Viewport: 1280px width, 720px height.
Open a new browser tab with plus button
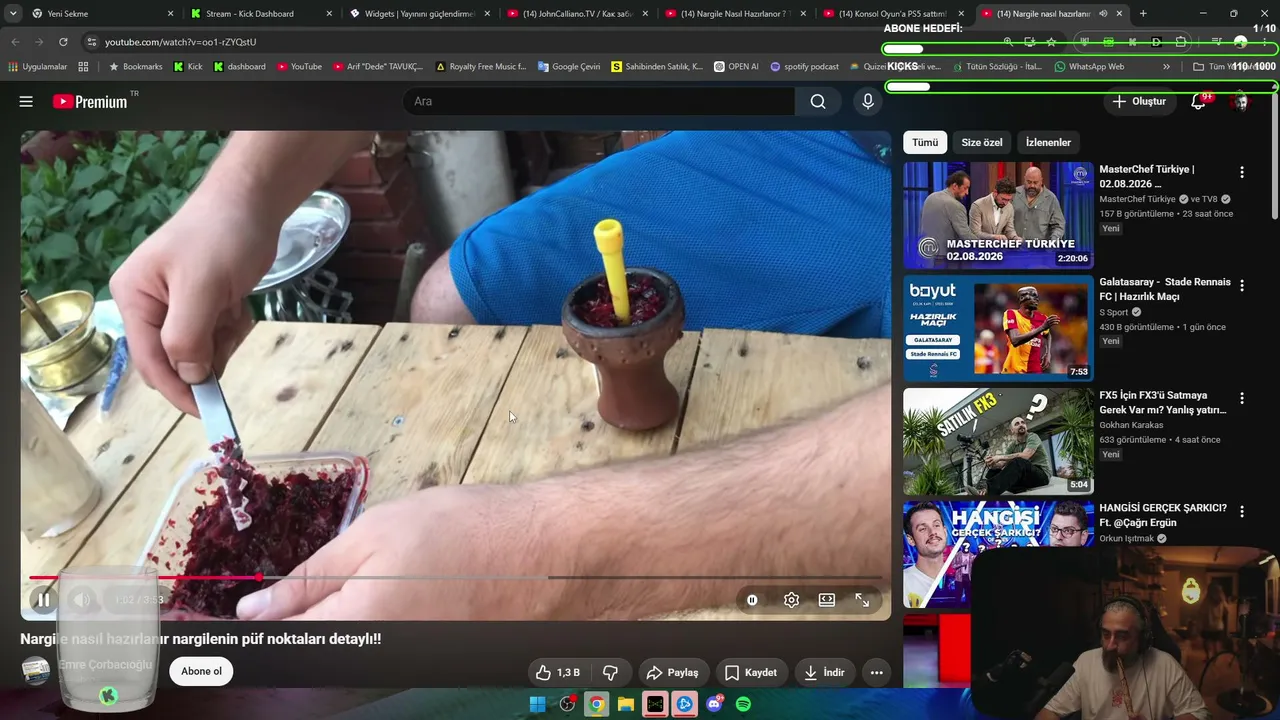[1143, 14]
